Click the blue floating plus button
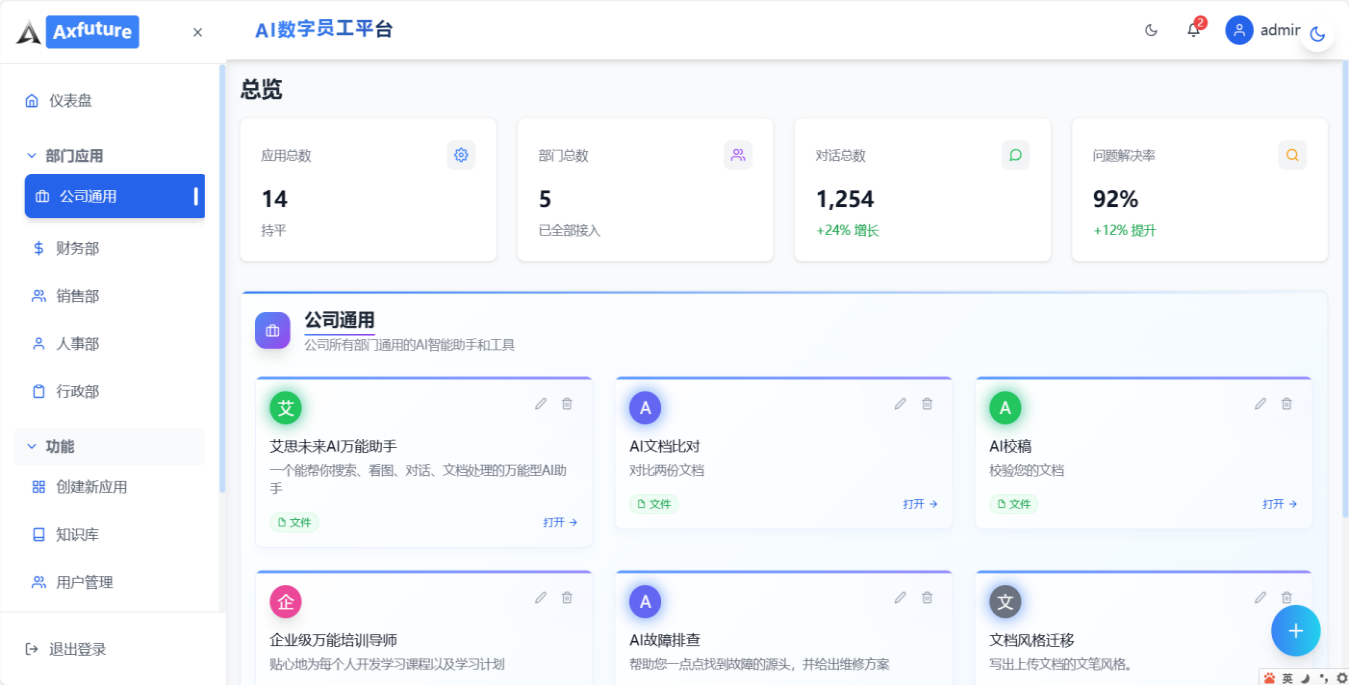 point(1295,630)
